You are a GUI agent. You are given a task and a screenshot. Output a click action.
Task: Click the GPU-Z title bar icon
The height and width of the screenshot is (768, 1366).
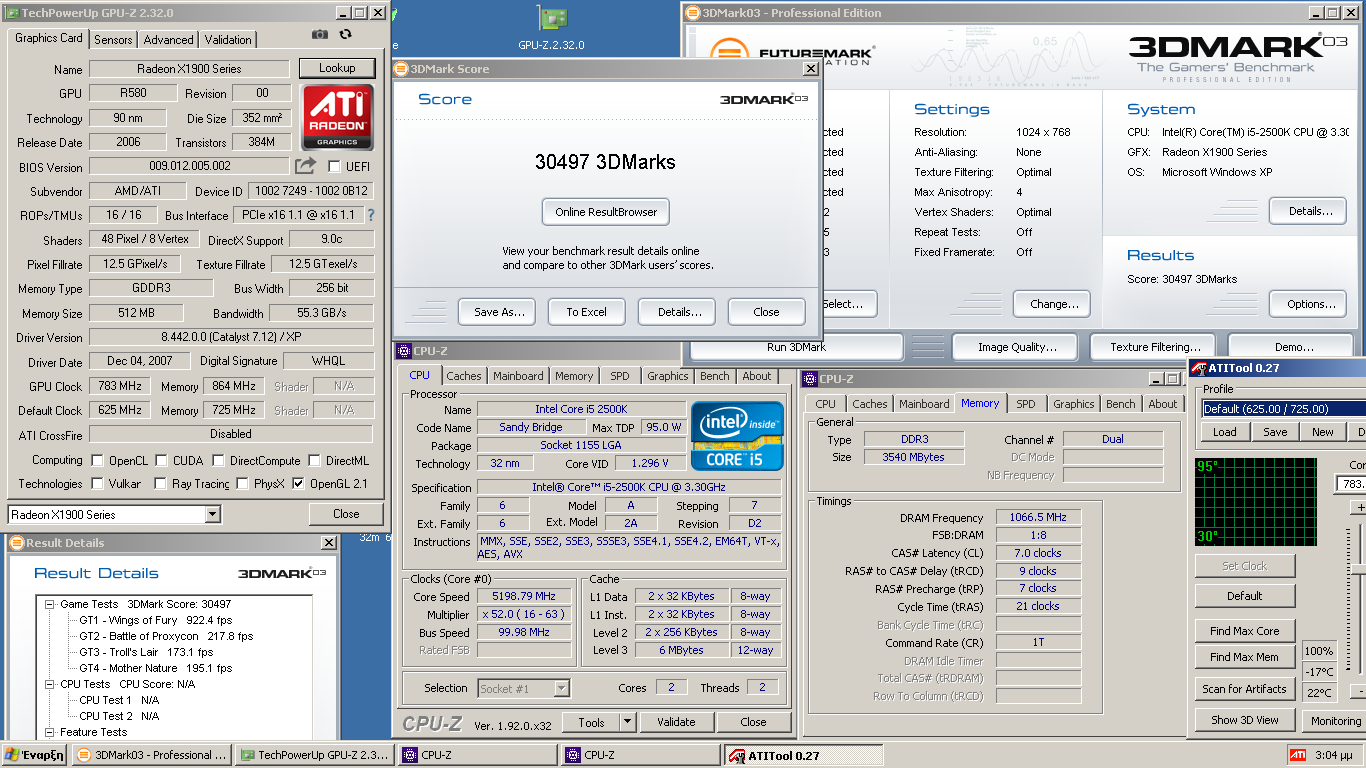click(12, 13)
